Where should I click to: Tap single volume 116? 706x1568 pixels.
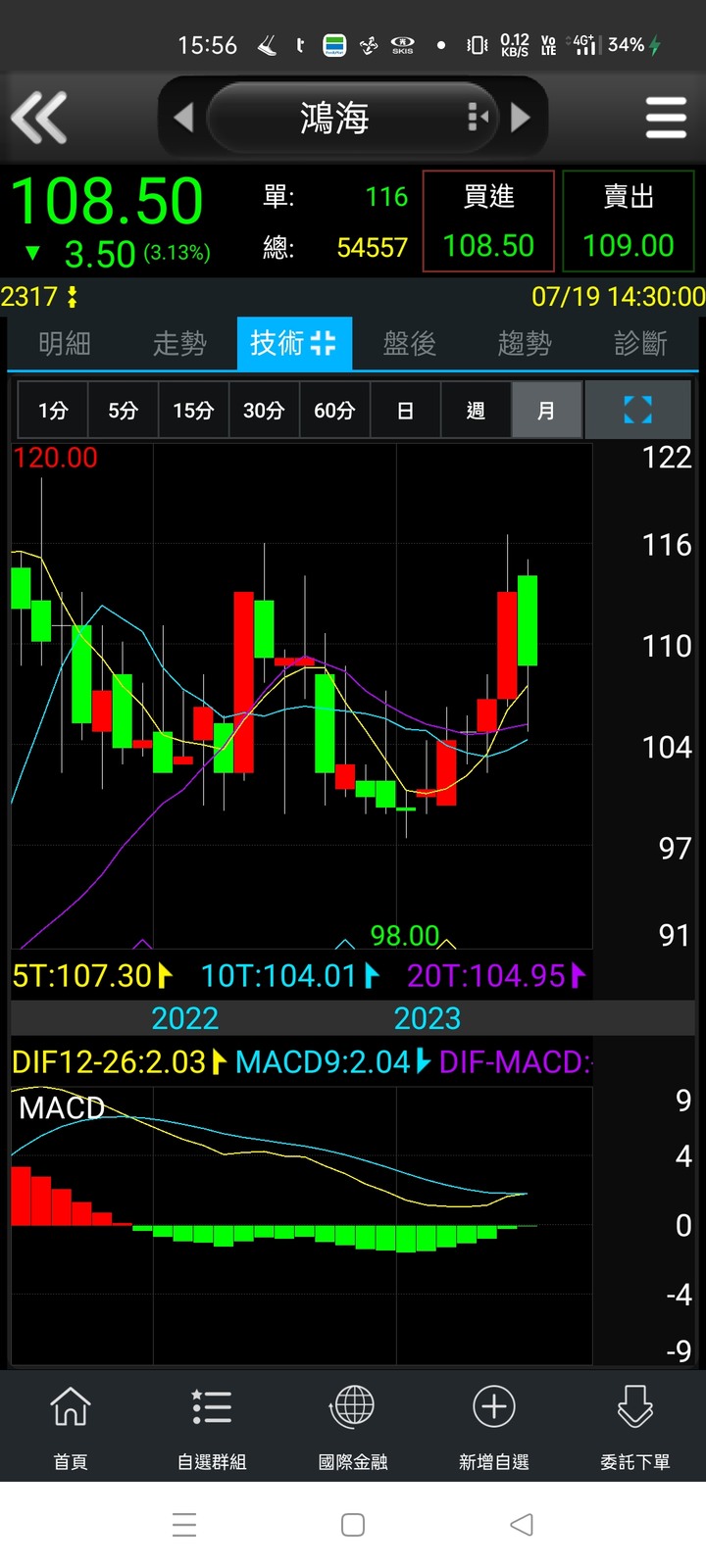(386, 197)
